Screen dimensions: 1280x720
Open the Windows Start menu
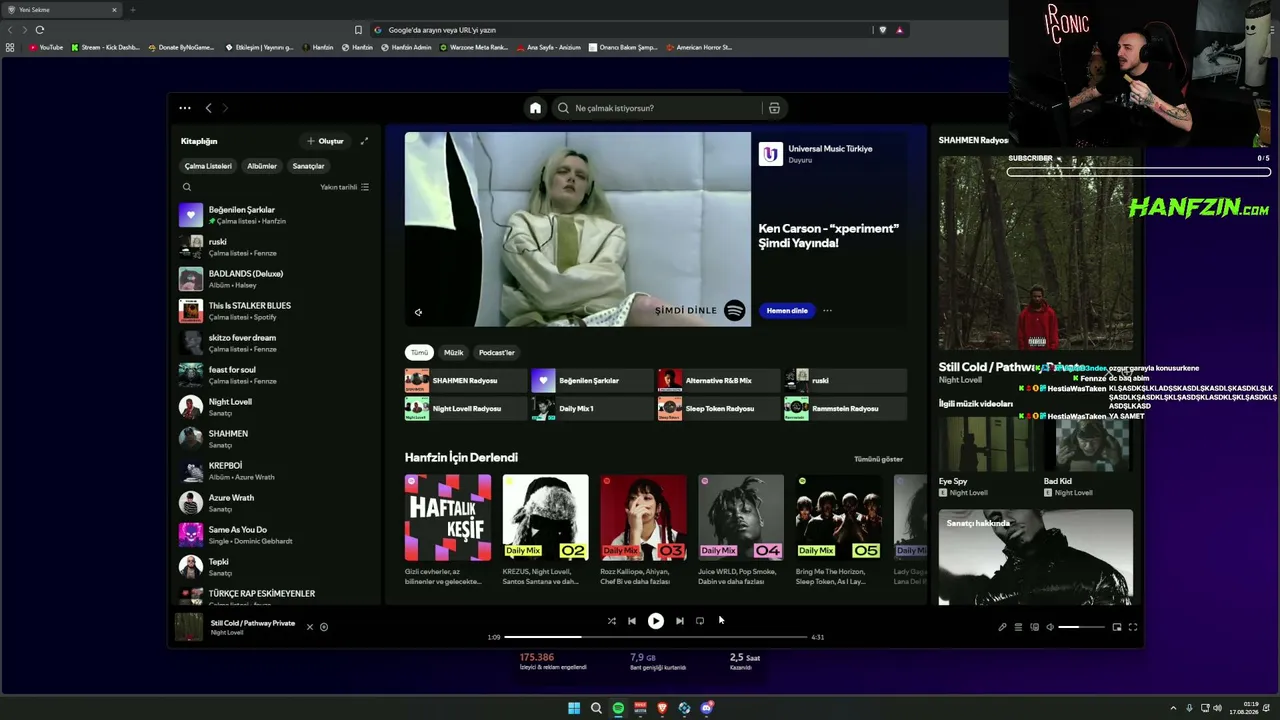[x=574, y=708]
